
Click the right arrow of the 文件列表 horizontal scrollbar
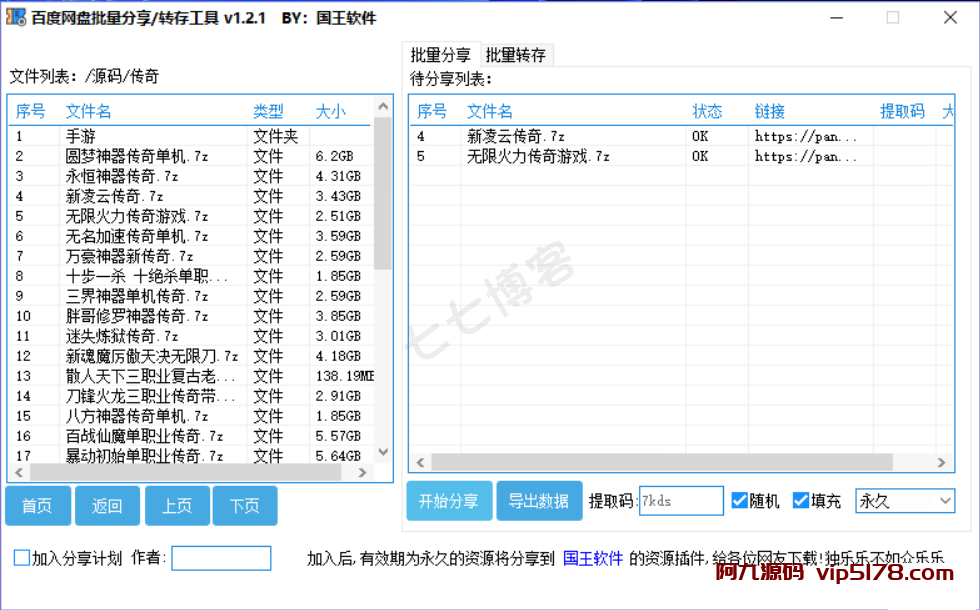tap(362, 472)
